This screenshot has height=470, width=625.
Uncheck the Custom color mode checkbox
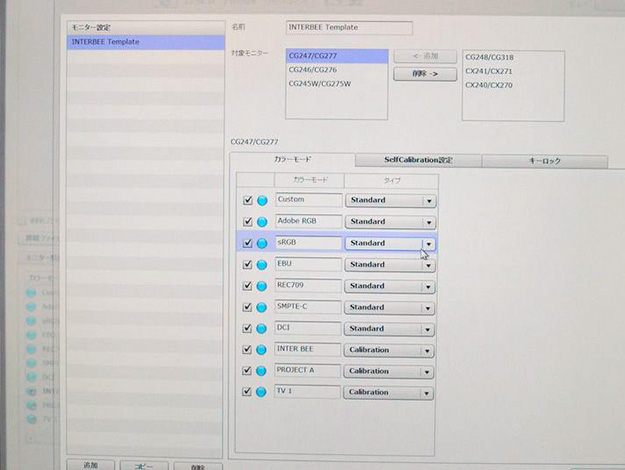coord(248,200)
